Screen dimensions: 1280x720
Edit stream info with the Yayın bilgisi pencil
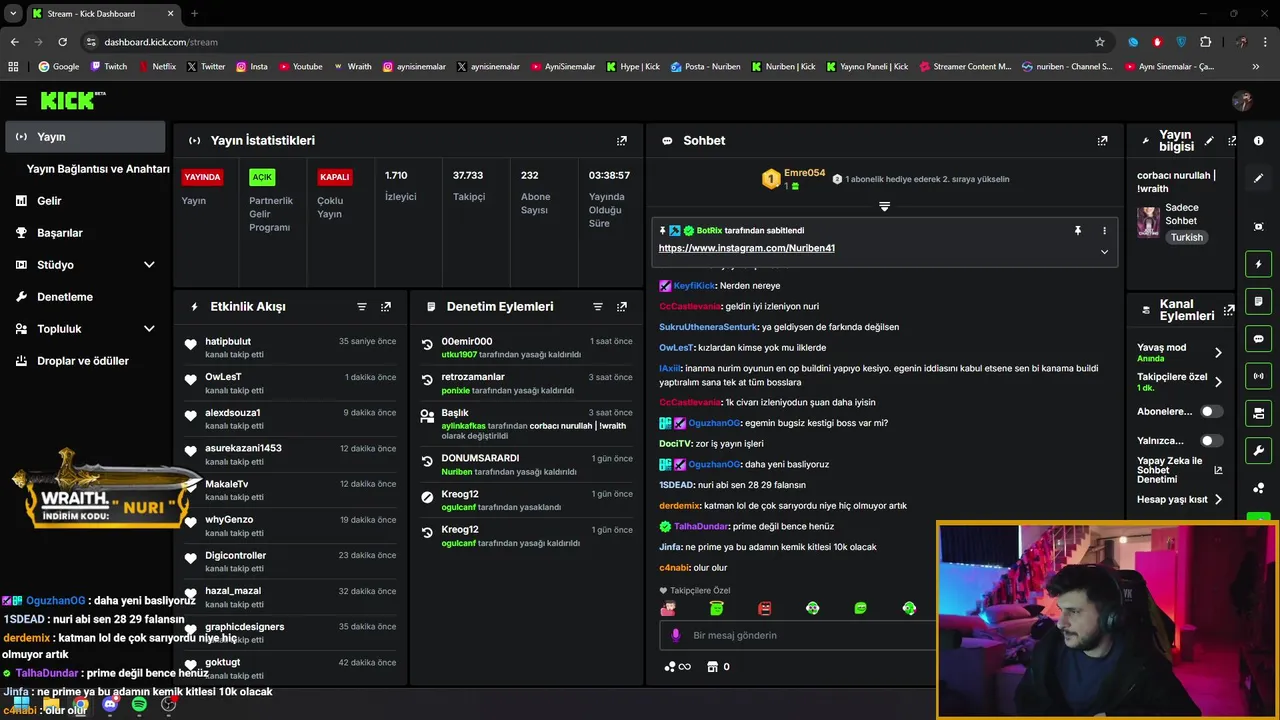[x=1209, y=141]
